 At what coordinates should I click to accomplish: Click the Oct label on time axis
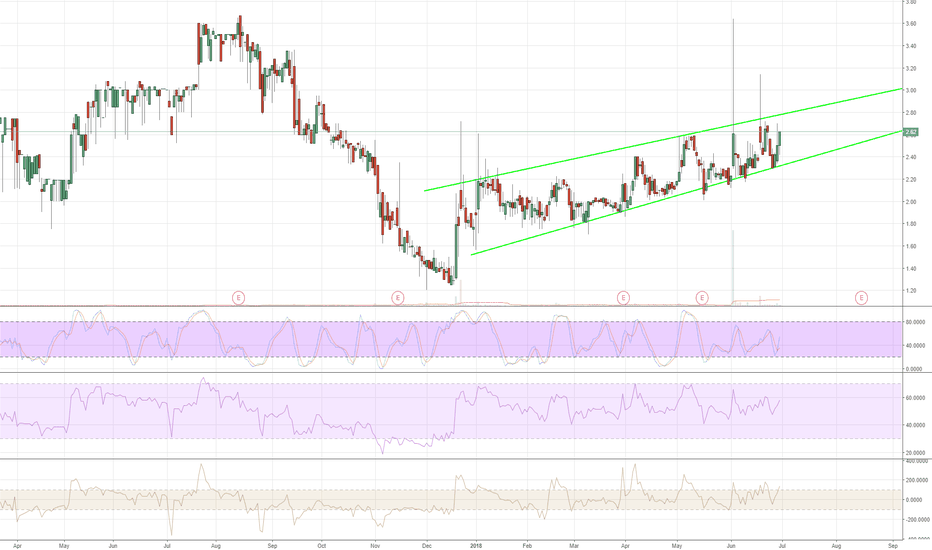click(x=322, y=545)
